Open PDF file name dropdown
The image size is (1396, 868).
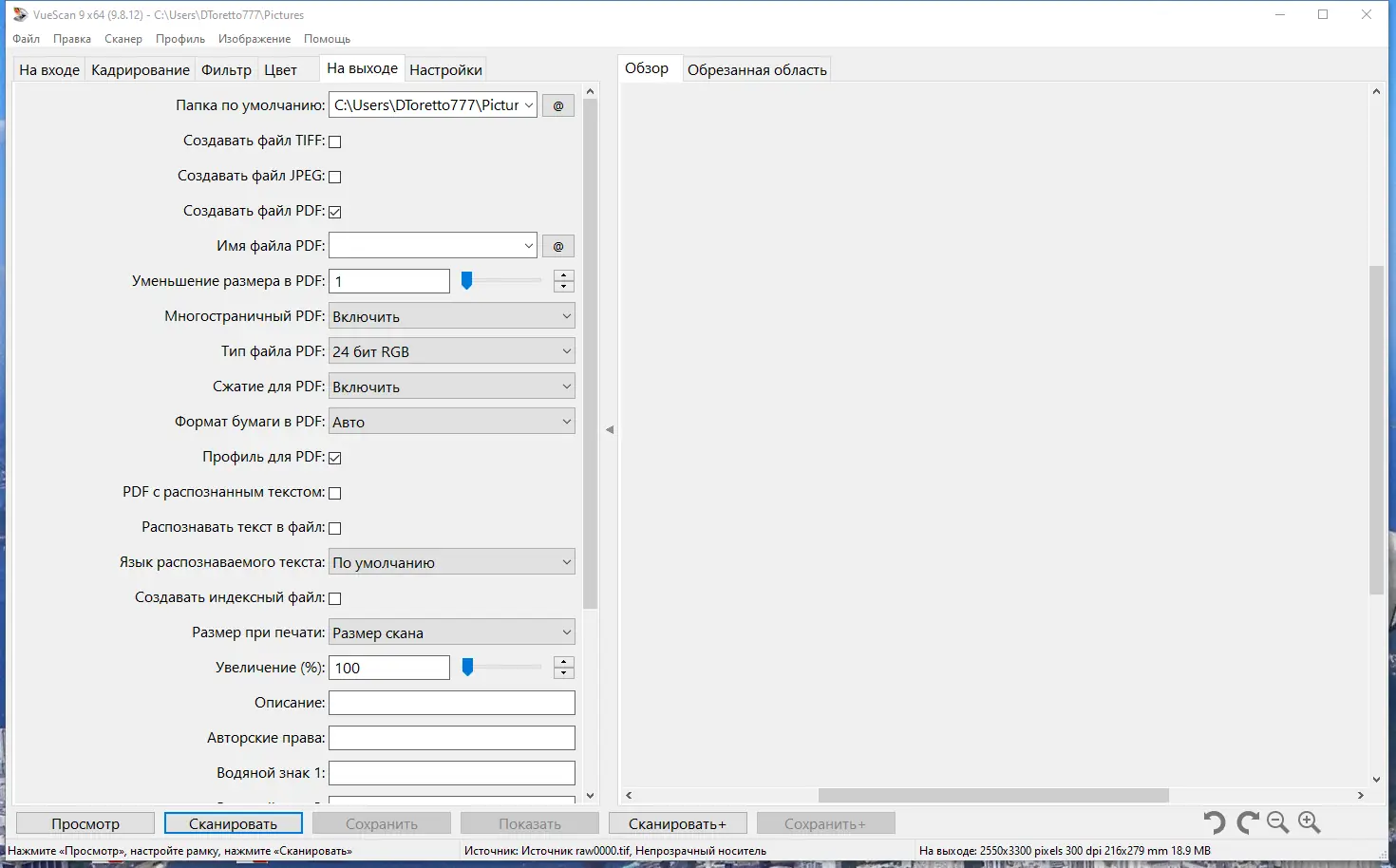529,246
